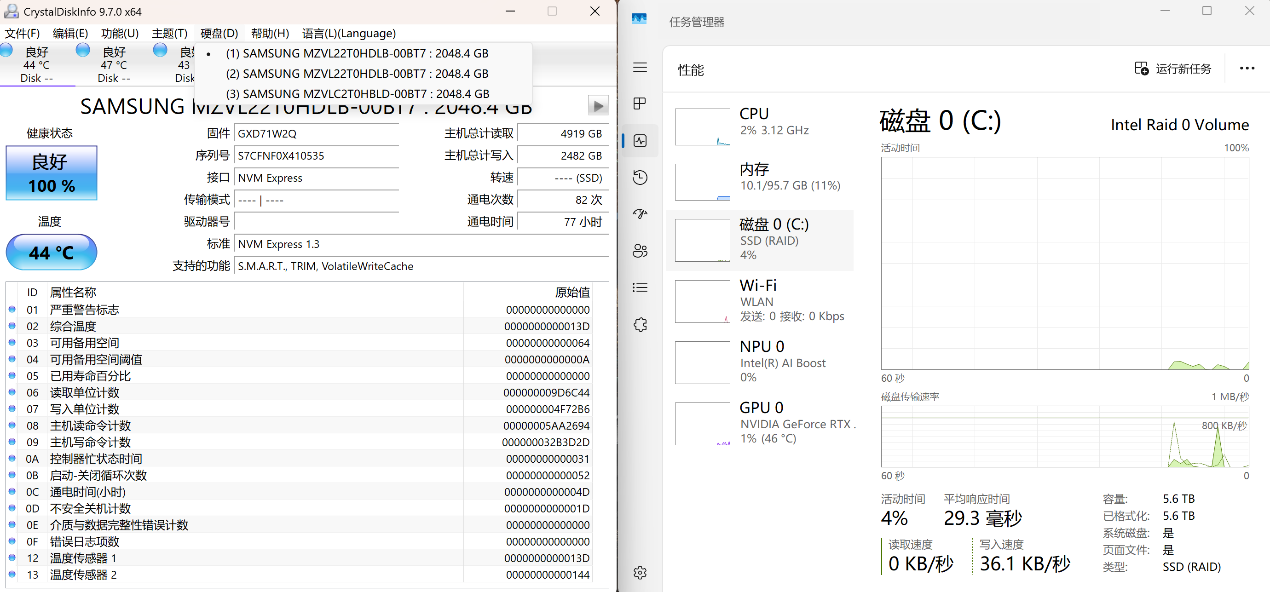
Task: Open the 功能(U) menu
Action: coord(120,33)
